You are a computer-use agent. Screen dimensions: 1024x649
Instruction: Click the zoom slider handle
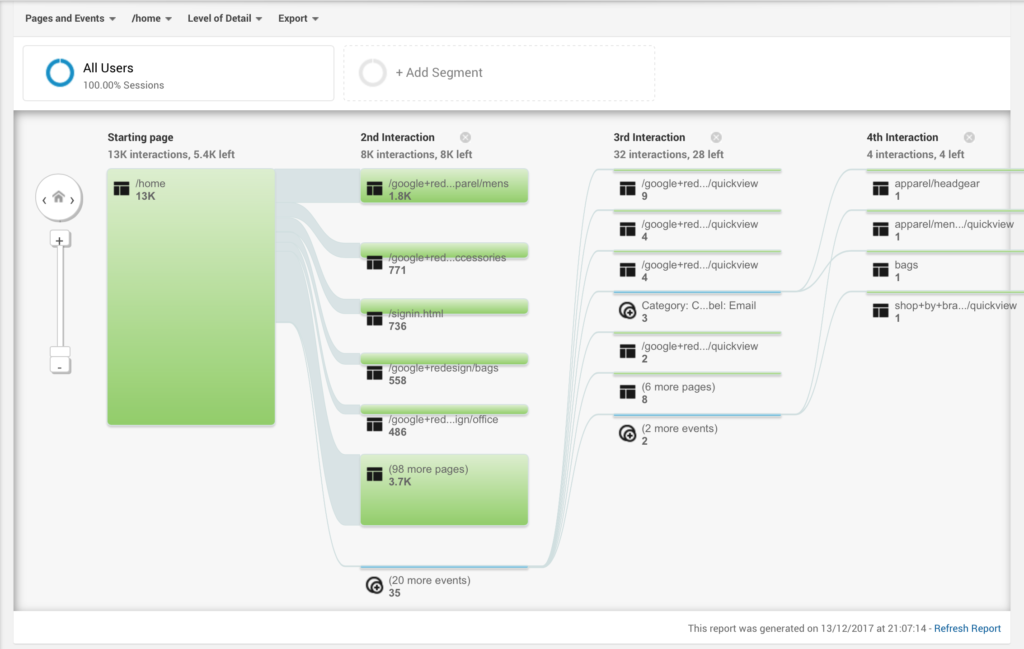[x=59, y=352]
